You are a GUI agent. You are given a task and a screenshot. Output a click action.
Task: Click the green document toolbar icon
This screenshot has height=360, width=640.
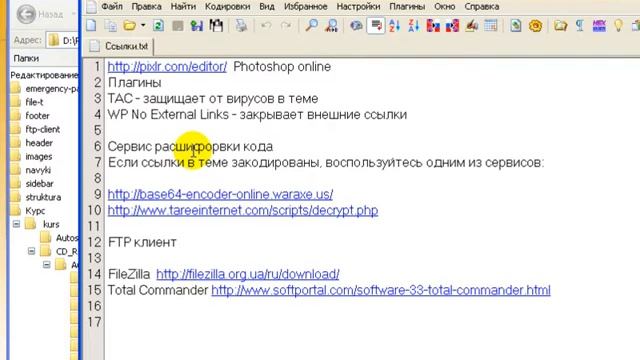pos(516,26)
